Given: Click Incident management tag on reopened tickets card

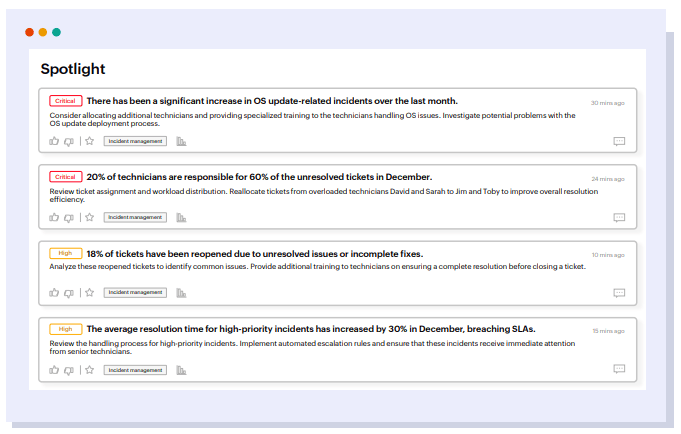Looking at the screenshot, I should coord(135,292).
